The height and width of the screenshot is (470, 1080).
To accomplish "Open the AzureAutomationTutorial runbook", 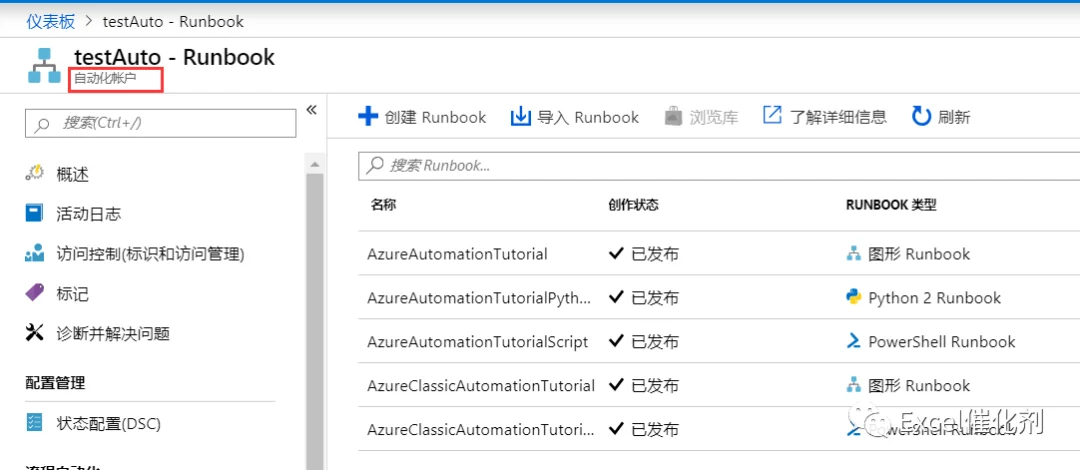I will coord(457,254).
